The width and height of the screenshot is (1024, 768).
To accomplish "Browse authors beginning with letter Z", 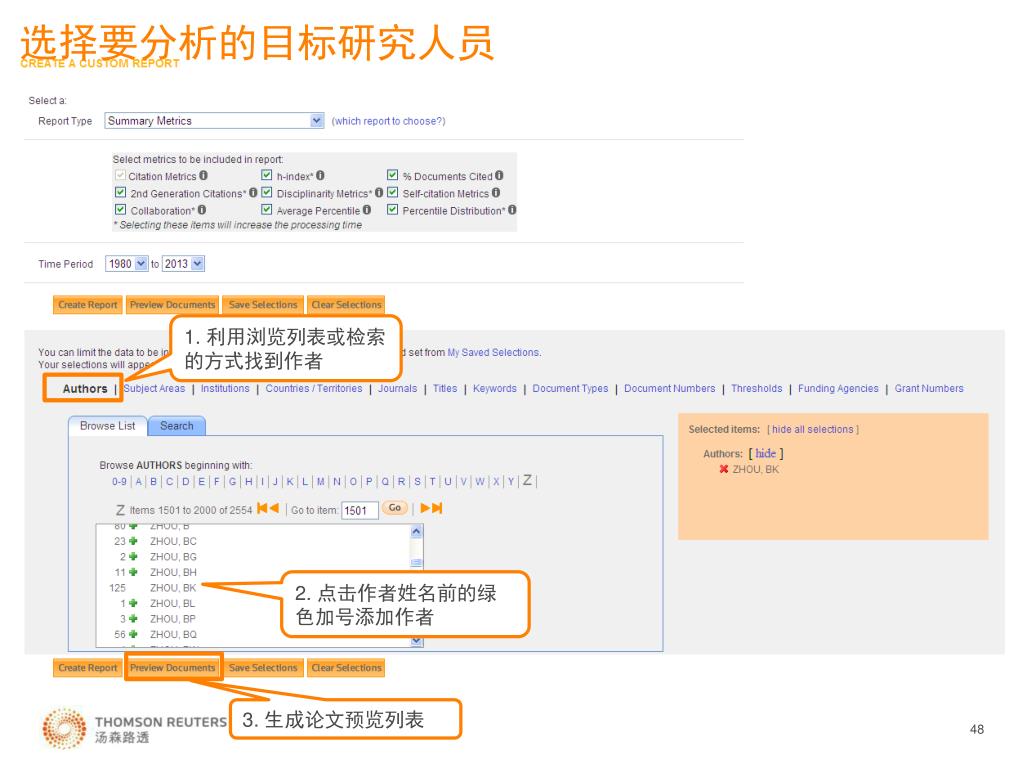I will coord(527,480).
